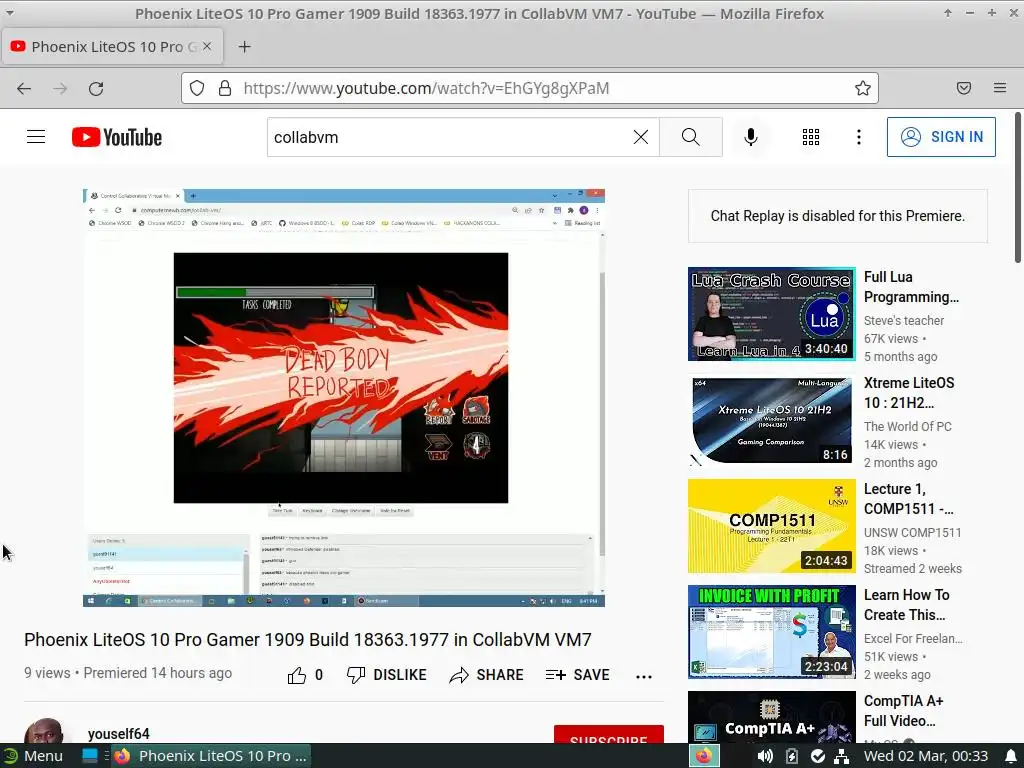Open tracking protection shield icon
The image size is (1024, 768).
197,88
